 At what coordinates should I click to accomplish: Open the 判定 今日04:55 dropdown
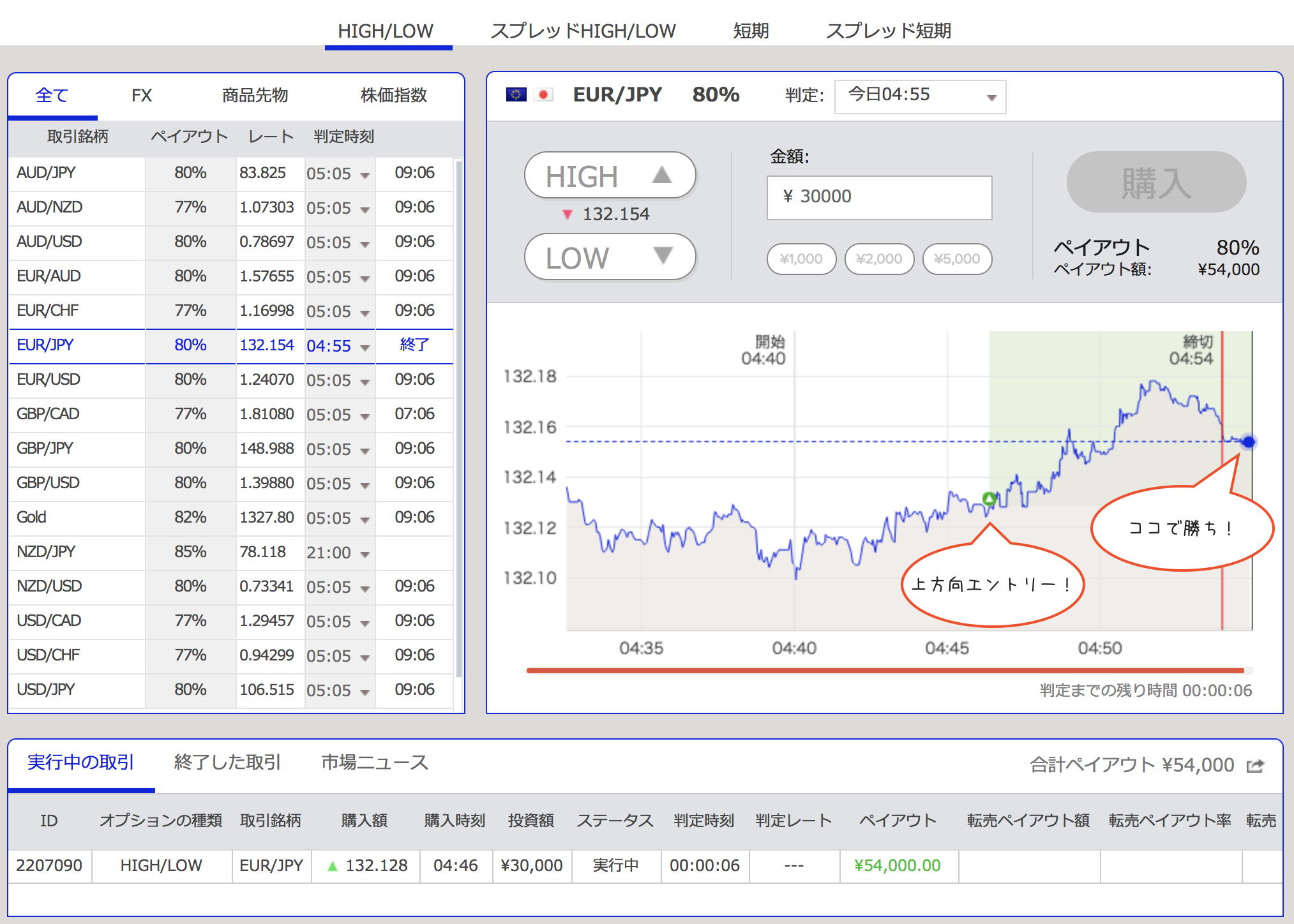point(920,97)
